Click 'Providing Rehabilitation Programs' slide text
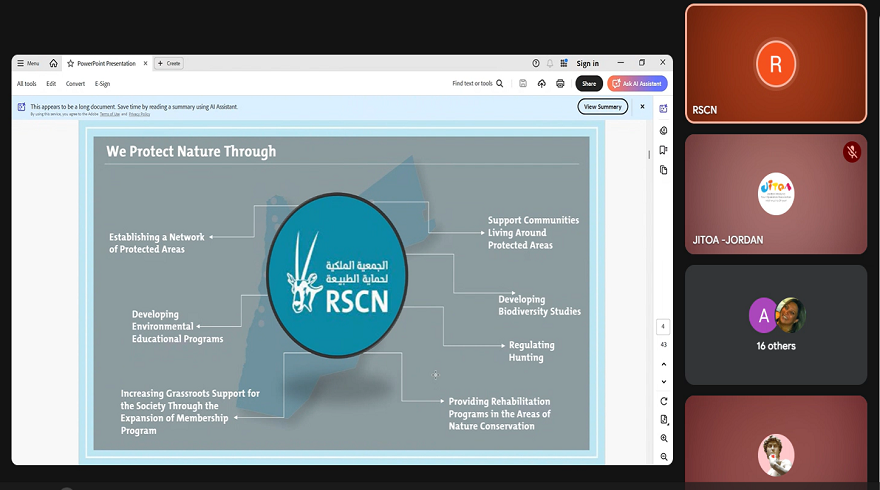Viewport: 880px width, 490px height. click(x=499, y=414)
